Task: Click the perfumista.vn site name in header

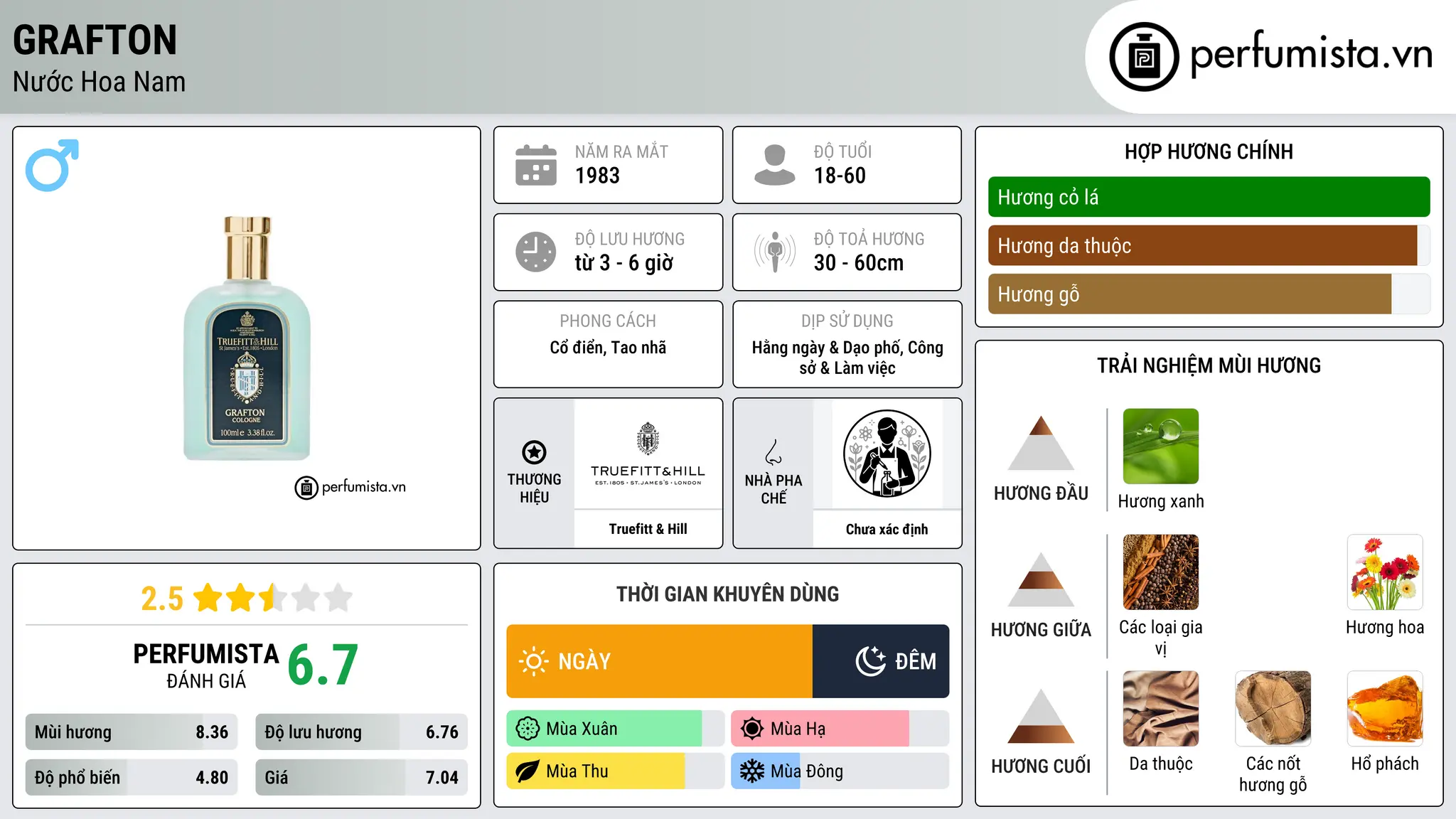Action: coord(1311,54)
